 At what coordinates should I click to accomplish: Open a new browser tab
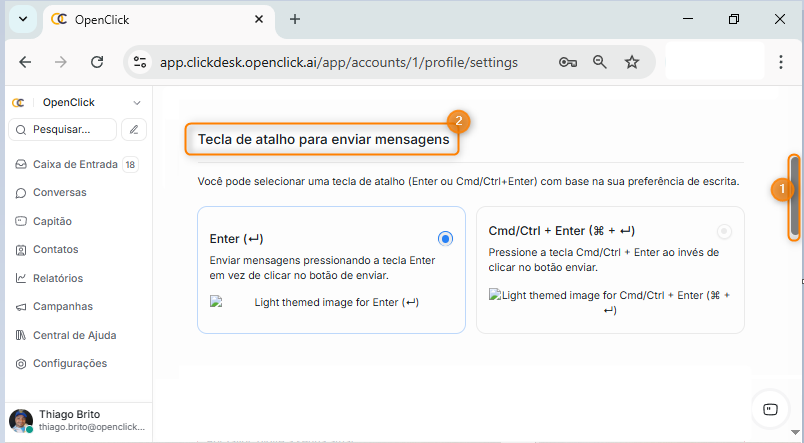pos(295,19)
